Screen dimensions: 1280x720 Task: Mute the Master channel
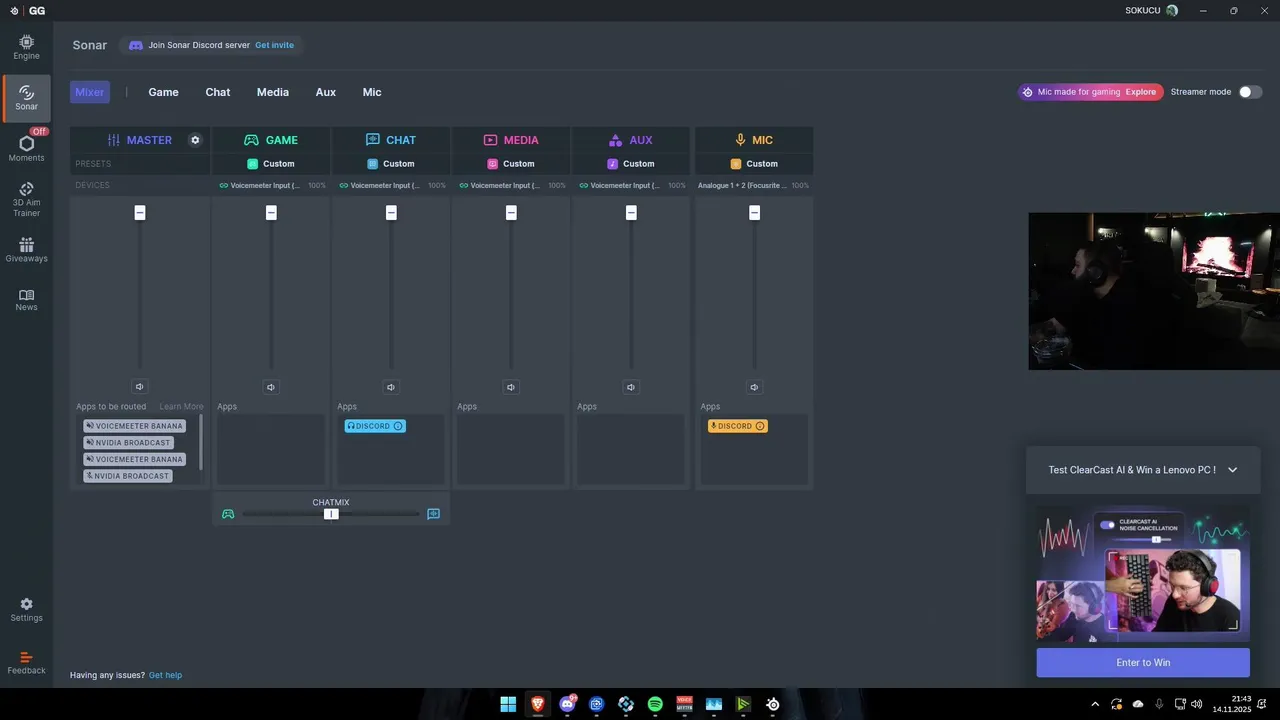140,387
